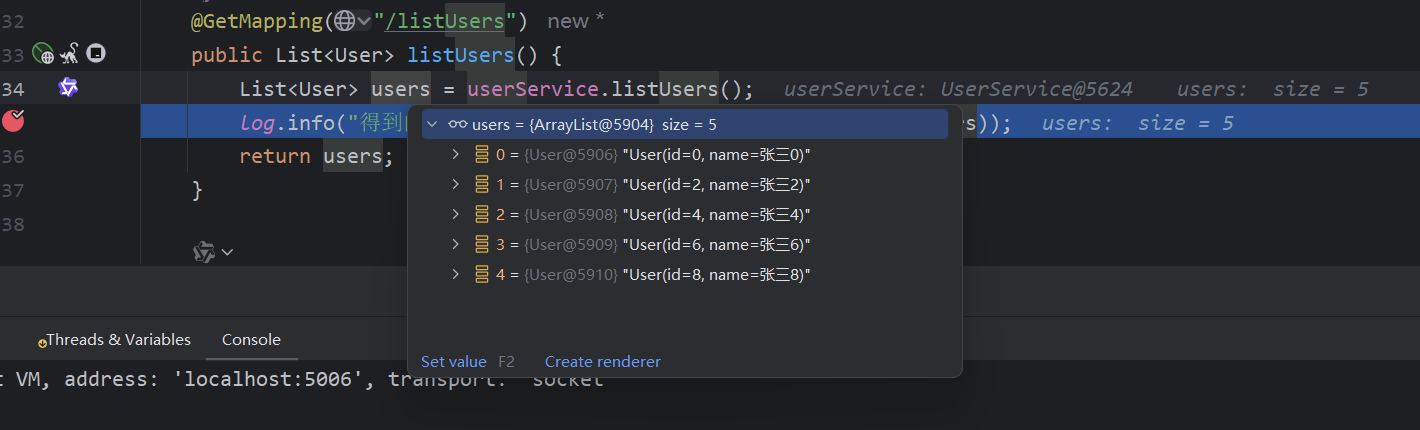Switch to the Threads & Variables tab
This screenshot has width=1420, height=430.
click(x=117, y=340)
